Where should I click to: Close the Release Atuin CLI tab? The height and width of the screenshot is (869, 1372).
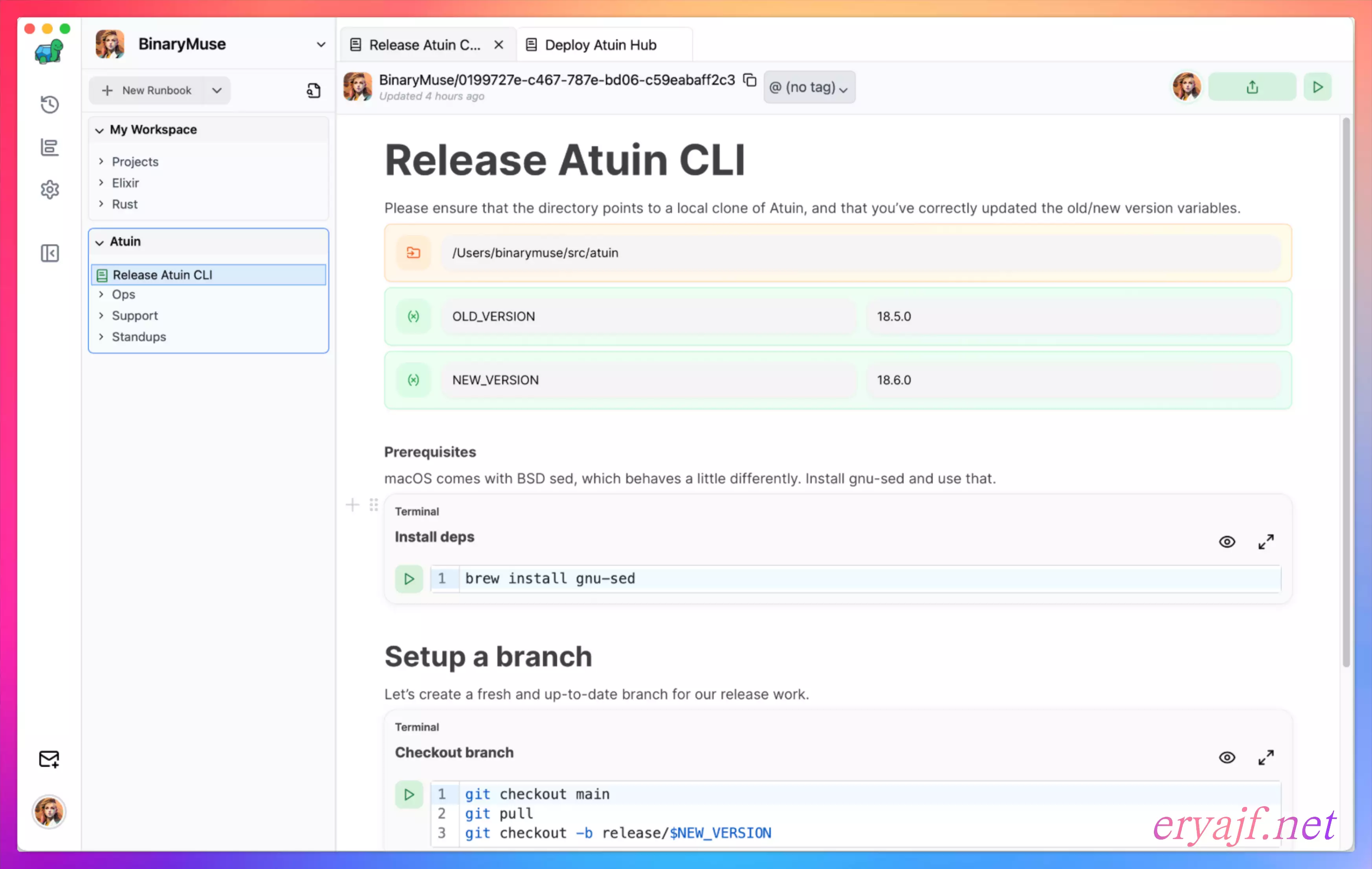point(499,44)
